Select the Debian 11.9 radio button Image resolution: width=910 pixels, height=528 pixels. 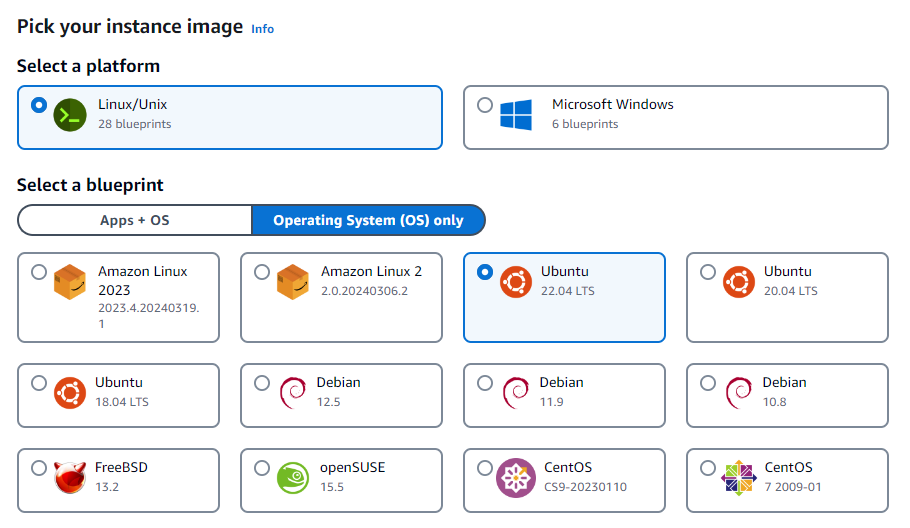coord(485,383)
